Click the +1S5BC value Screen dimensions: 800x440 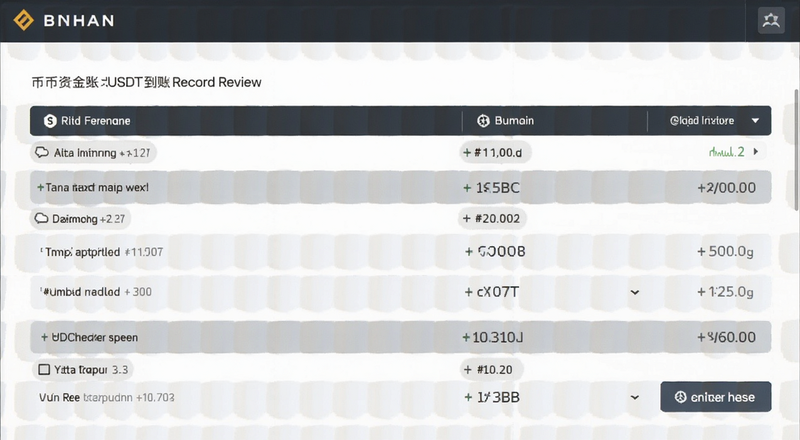click(491, 188)
